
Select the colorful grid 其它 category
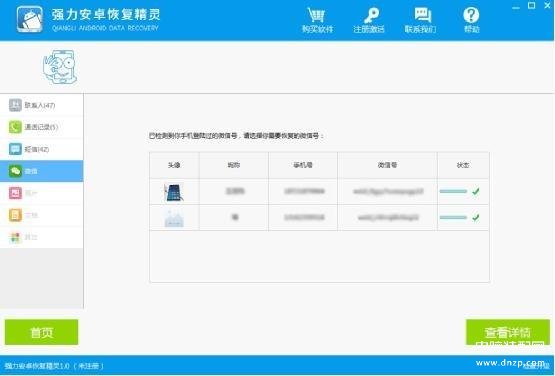pos(41,237)
